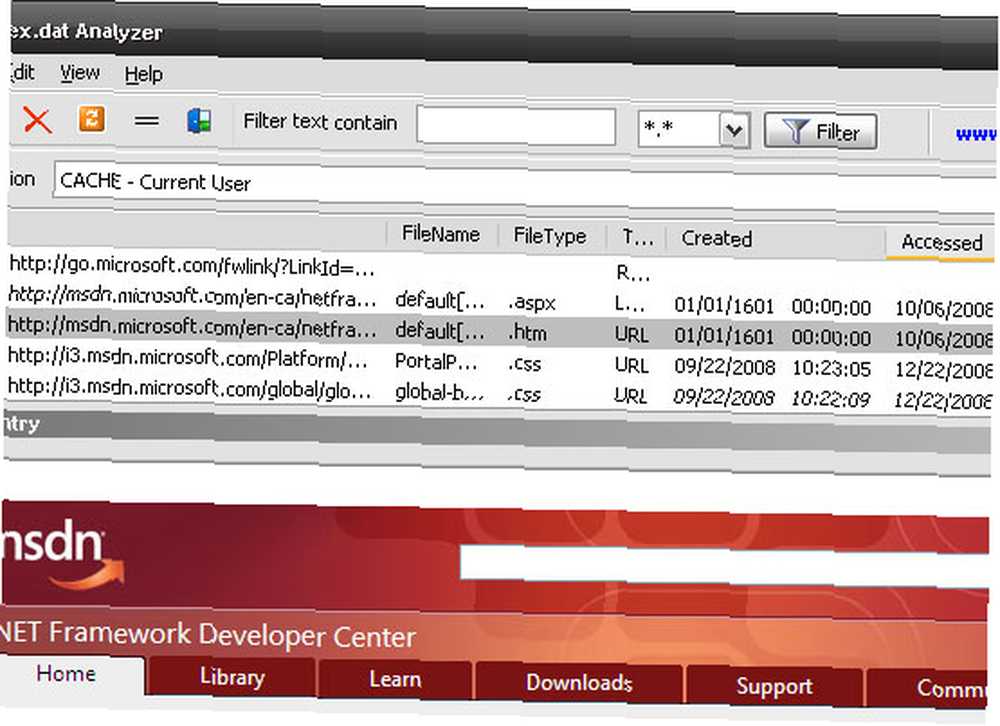Open the View menu
Viewport: 1000px width, 726px height.
point(80,73)
